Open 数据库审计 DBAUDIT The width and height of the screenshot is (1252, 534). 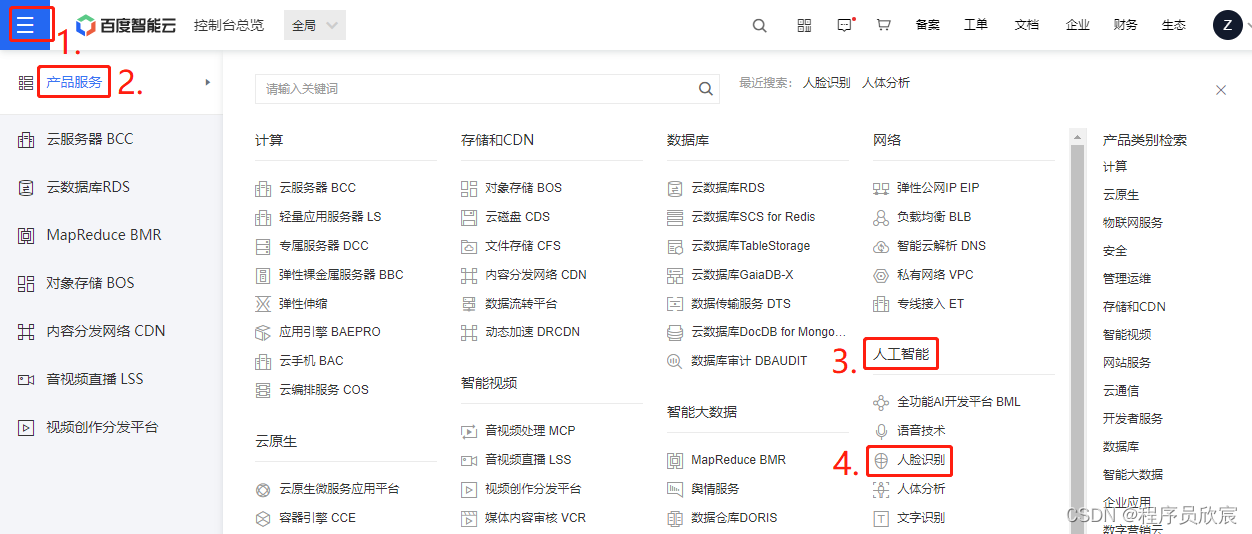pyautogui.click(x=749, y=361)
